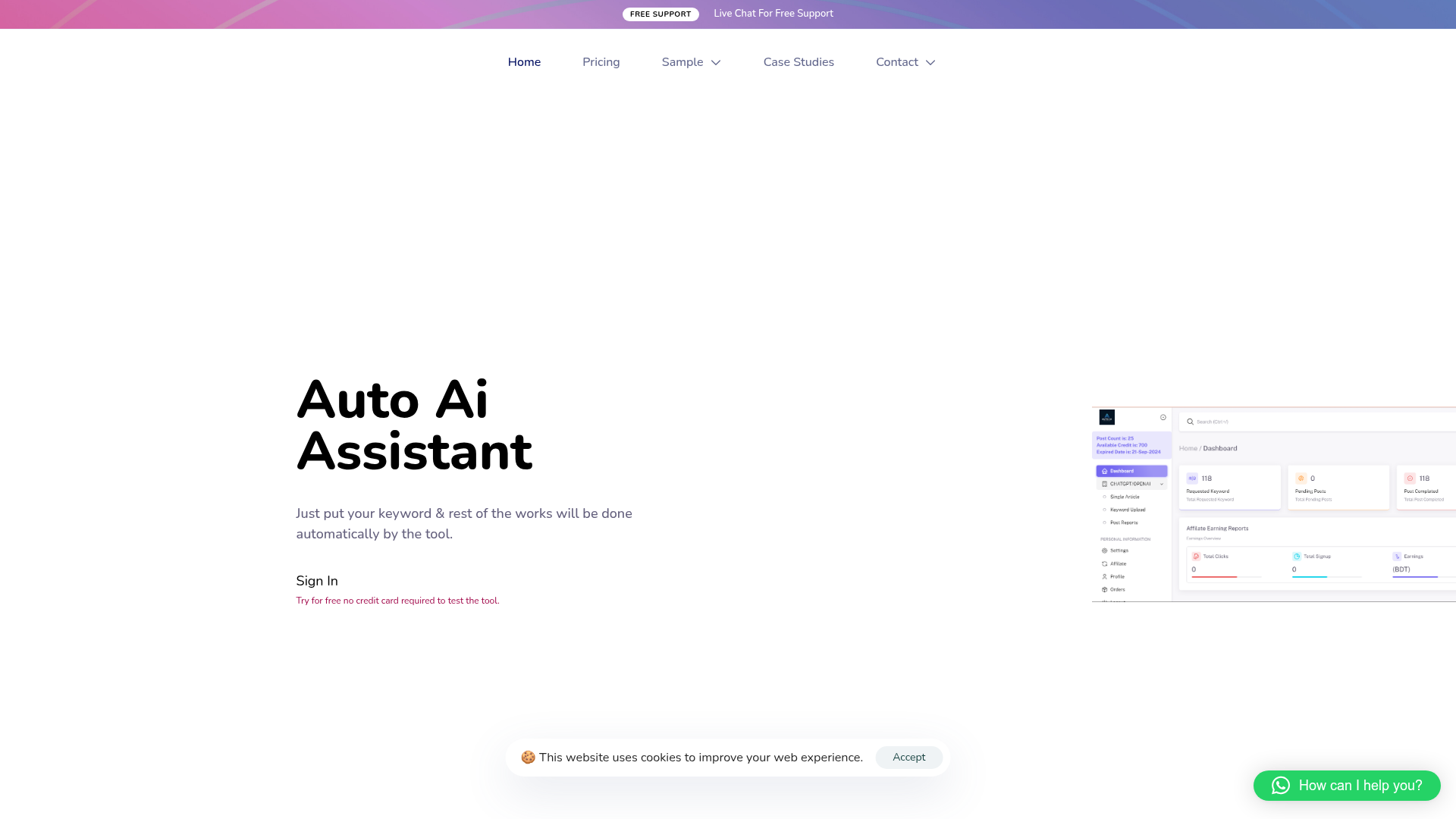Go to the Pricing page
The height and width of the screenshot is (819, 1456).
[x=601, y=62]
